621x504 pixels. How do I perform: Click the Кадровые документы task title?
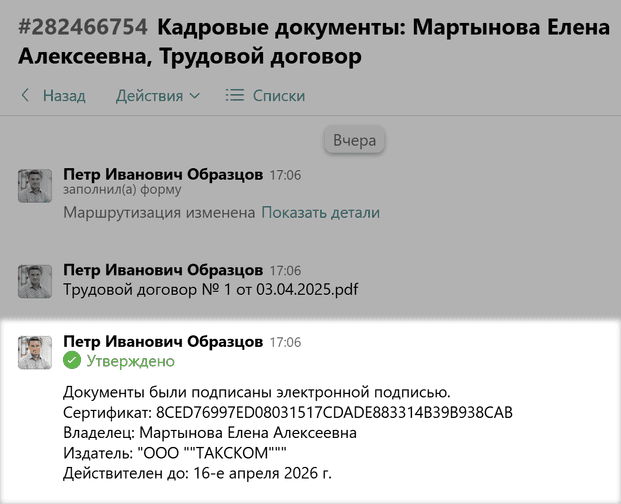coord(314,42)
